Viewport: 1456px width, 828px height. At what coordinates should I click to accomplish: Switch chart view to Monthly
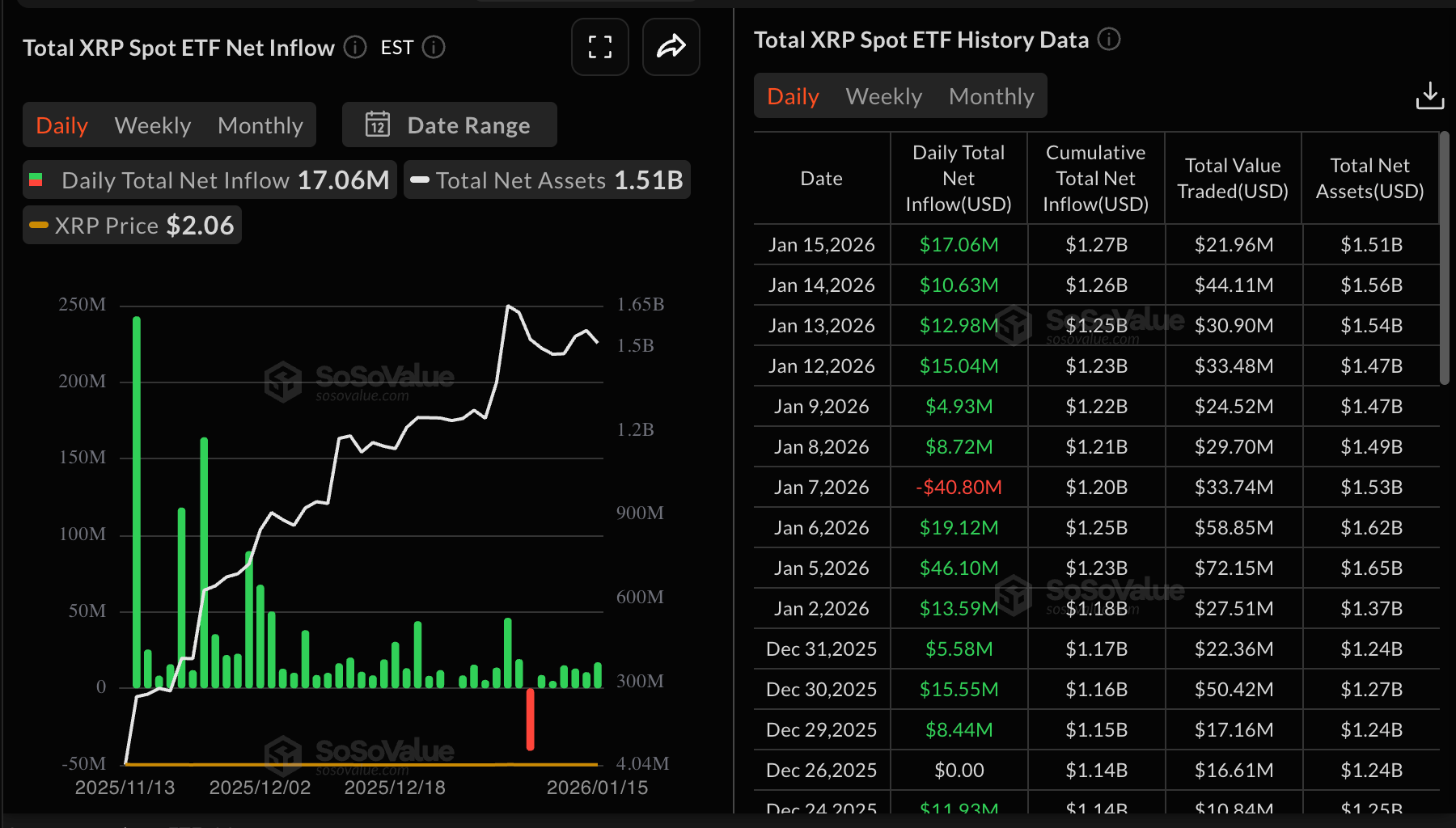260,125
